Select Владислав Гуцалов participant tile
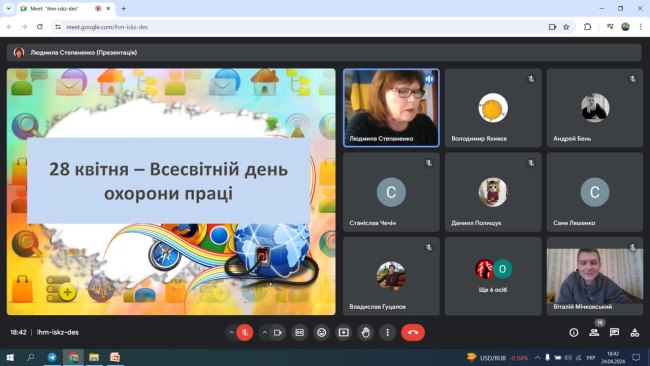This screenshot has width=650, height=366. tap(391, 276)
